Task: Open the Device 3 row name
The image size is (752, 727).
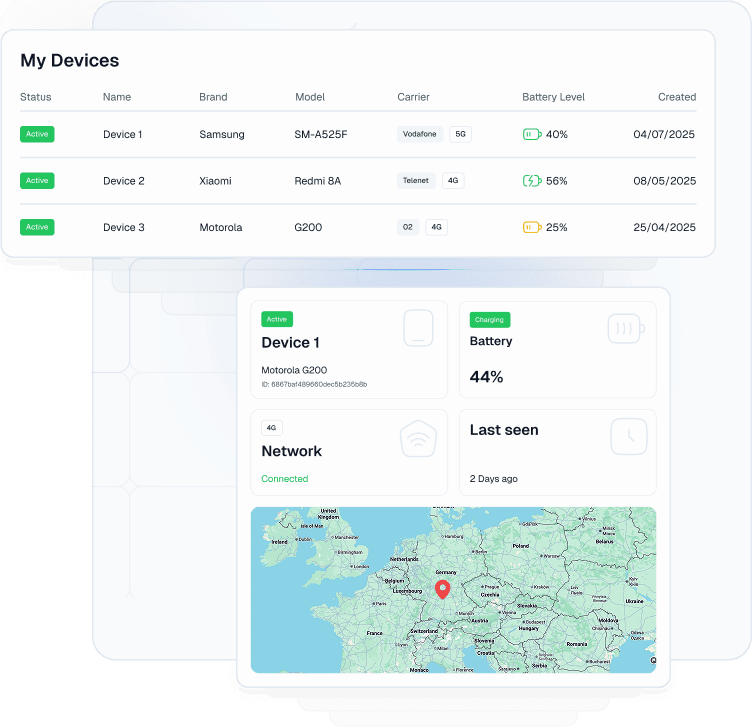Action: point(124,228)
